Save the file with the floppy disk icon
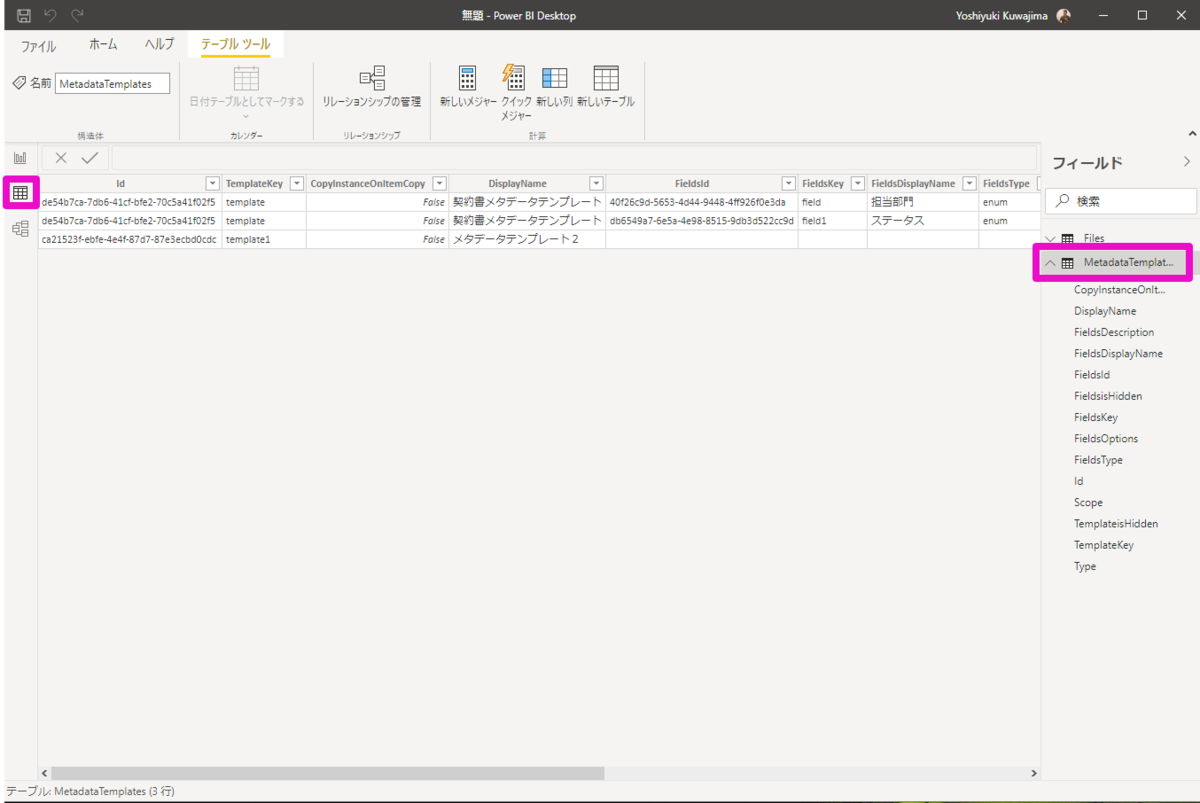The width and height of the screenshot is (1200, 803). [x=24, y=16]
